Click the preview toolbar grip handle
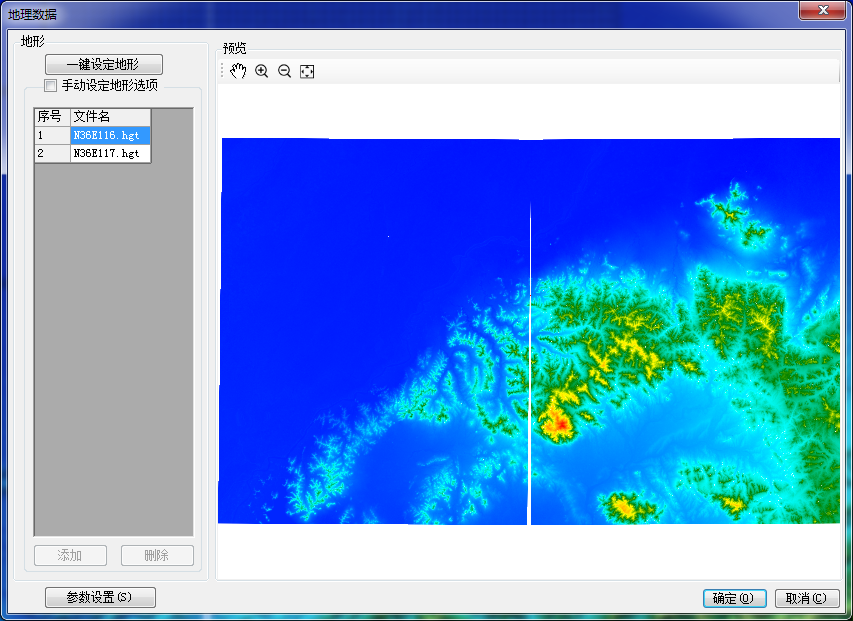 tap(222, 71)
